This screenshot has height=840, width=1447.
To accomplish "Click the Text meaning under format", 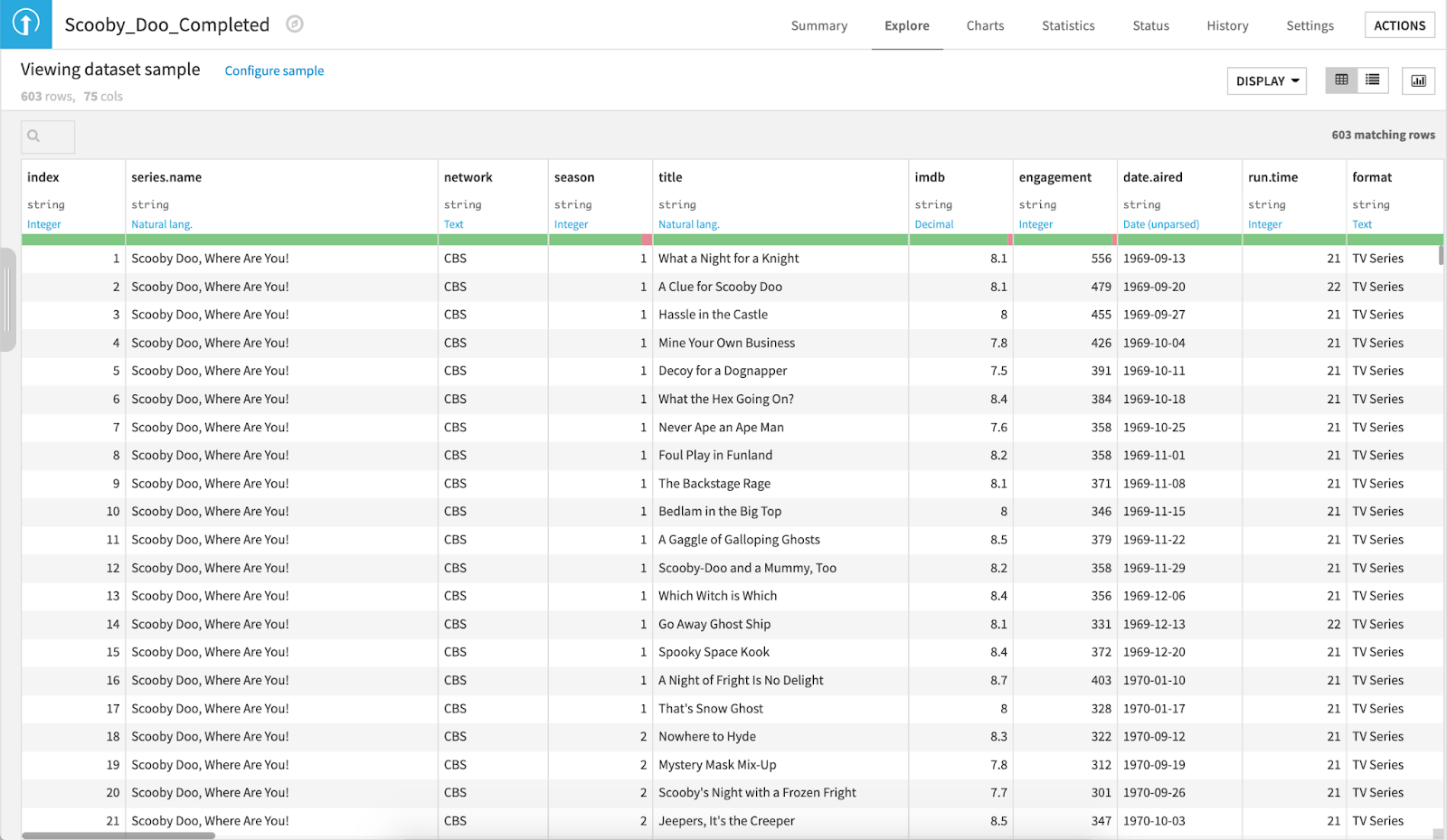I will coord(1362,224).
